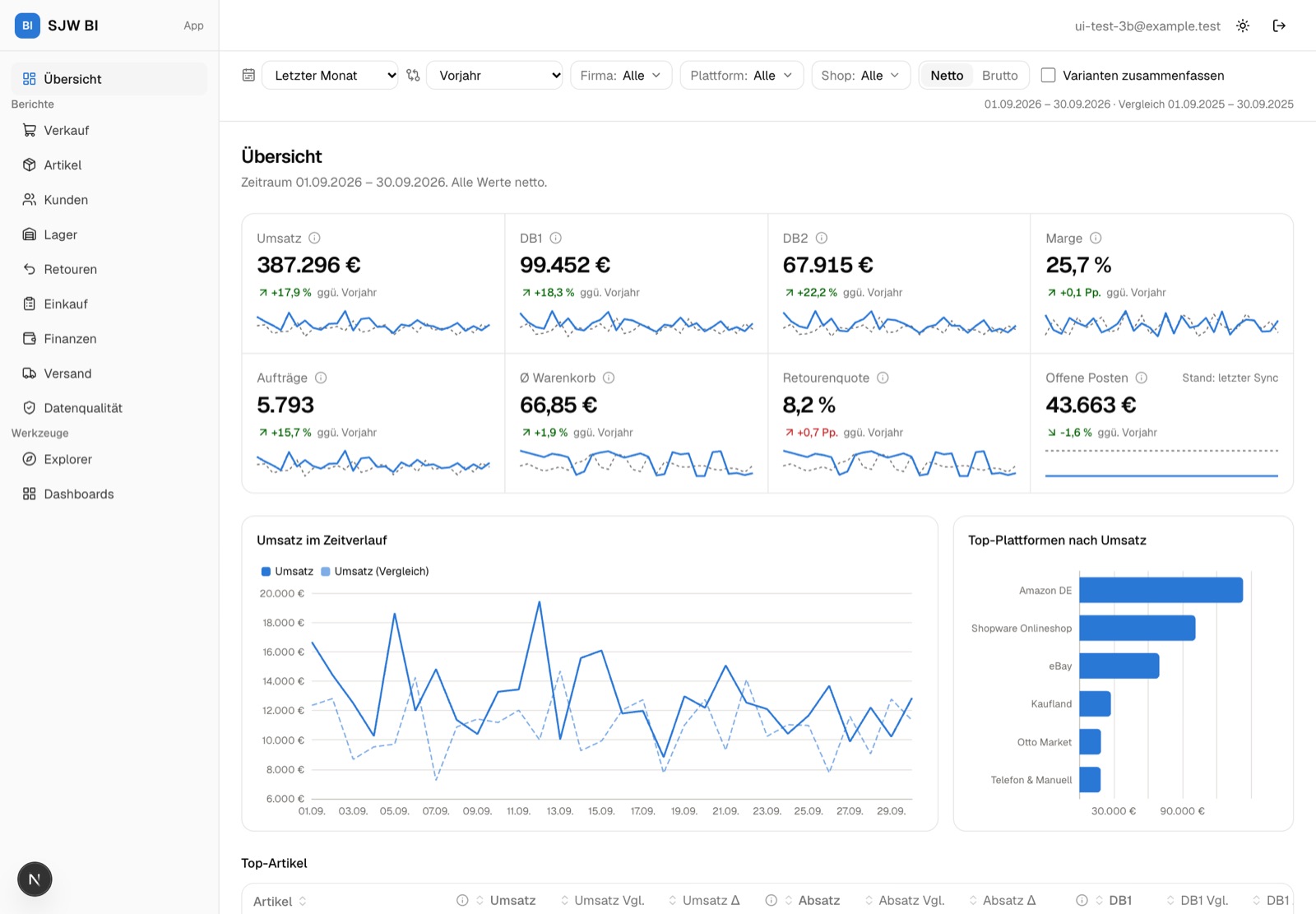Click the Shopware Onlineshop bar

point(1137,628)
